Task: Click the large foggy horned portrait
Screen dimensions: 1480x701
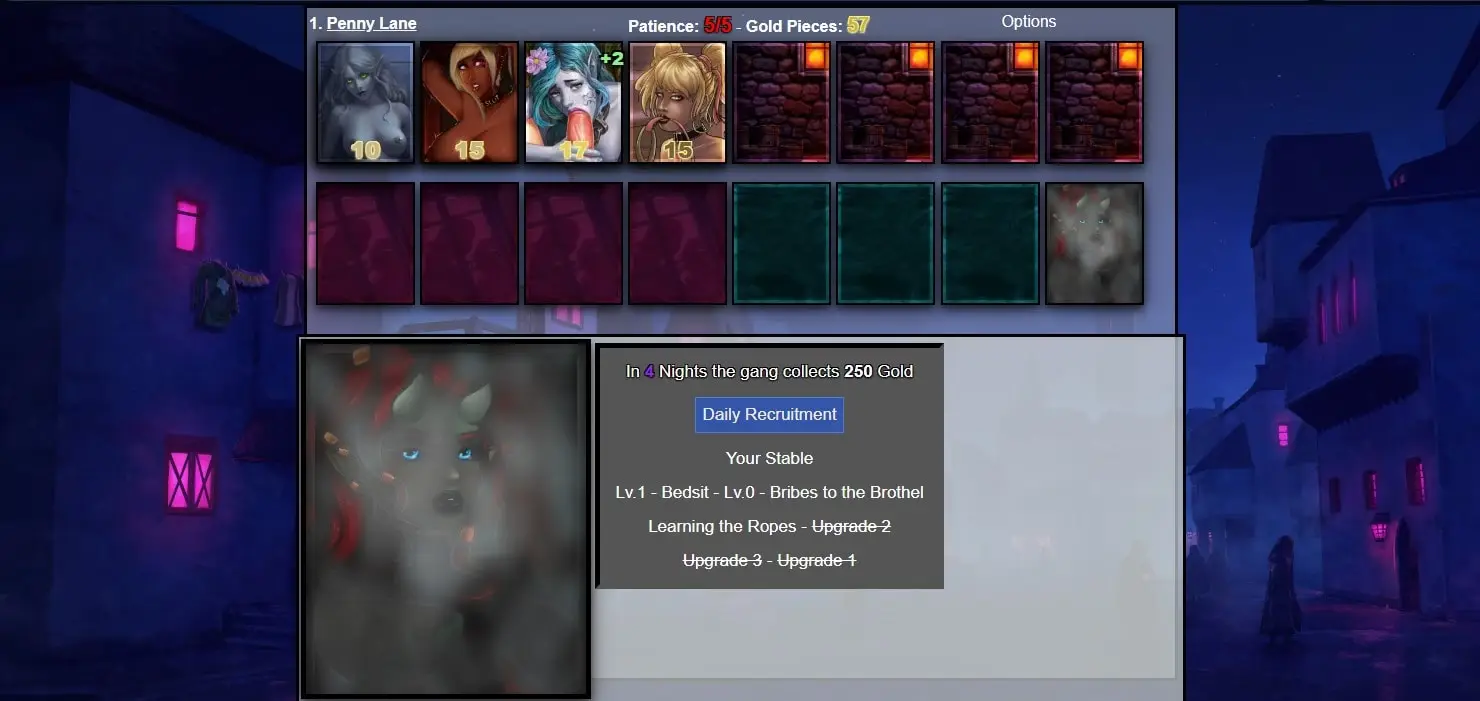Action: 446,519
